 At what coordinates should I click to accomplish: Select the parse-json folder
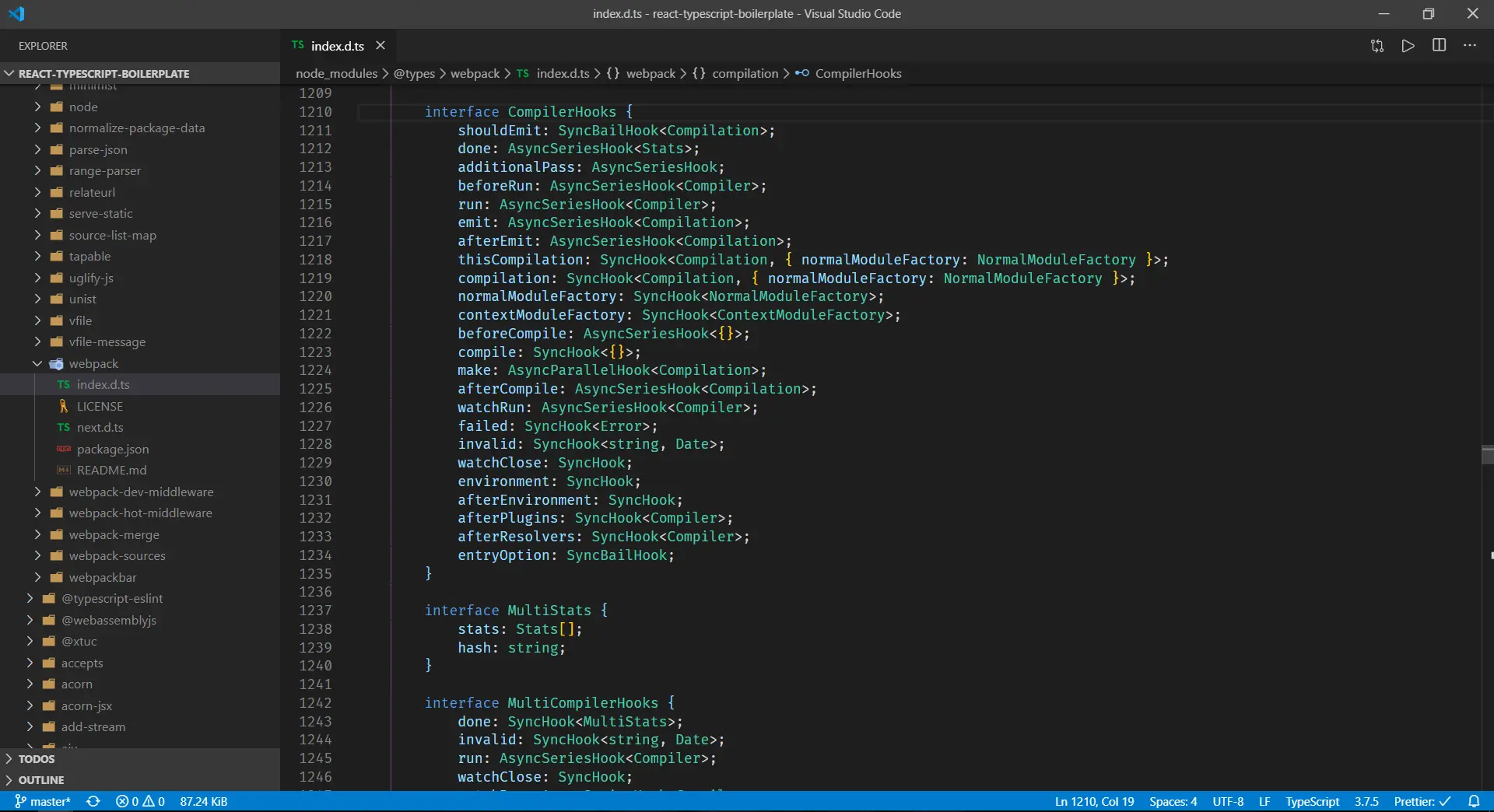coord(140,150)
